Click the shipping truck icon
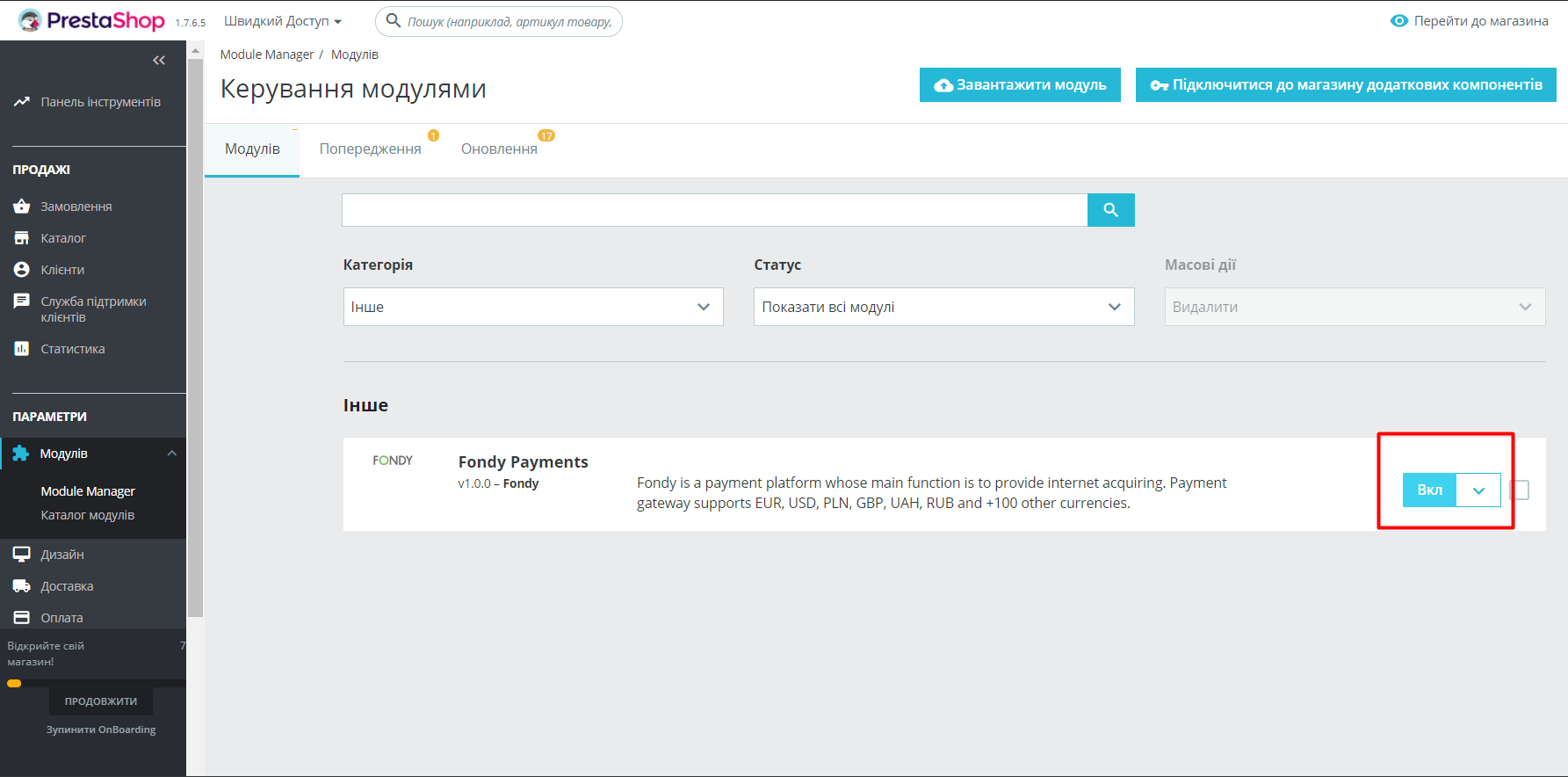The height and width of the screenshot is (777, 1568). click(x=22, y=586)
